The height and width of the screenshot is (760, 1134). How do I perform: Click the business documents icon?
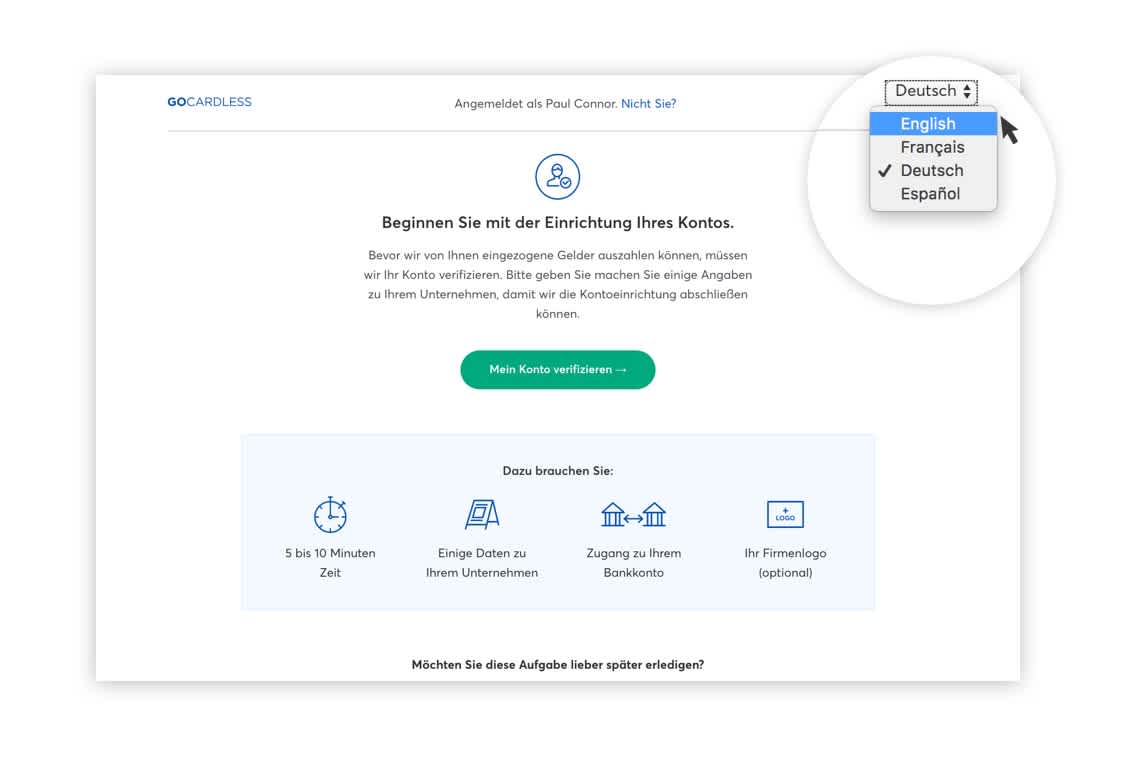(x=482, y=514)
